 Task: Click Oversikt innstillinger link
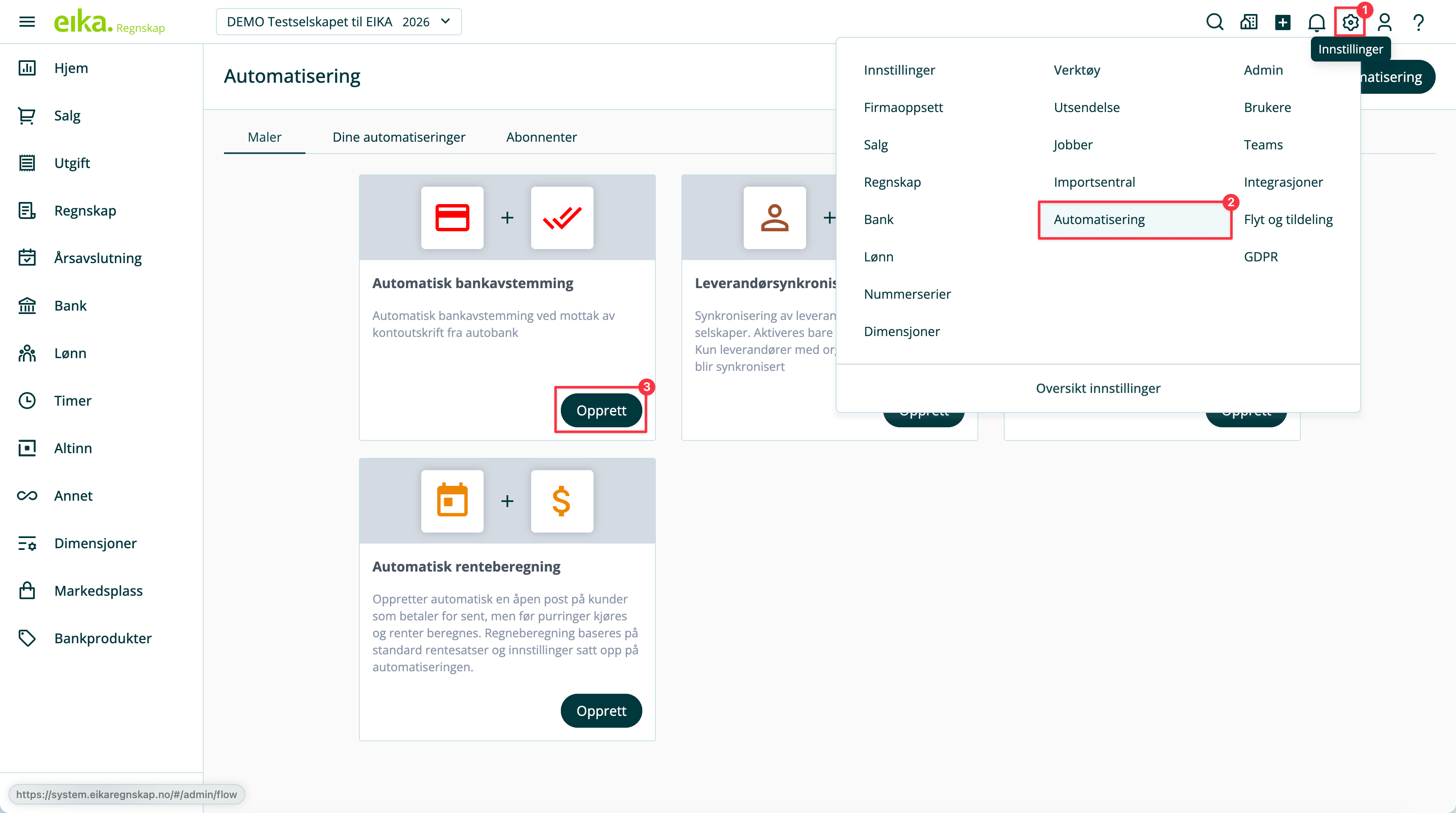[1097, 388]
